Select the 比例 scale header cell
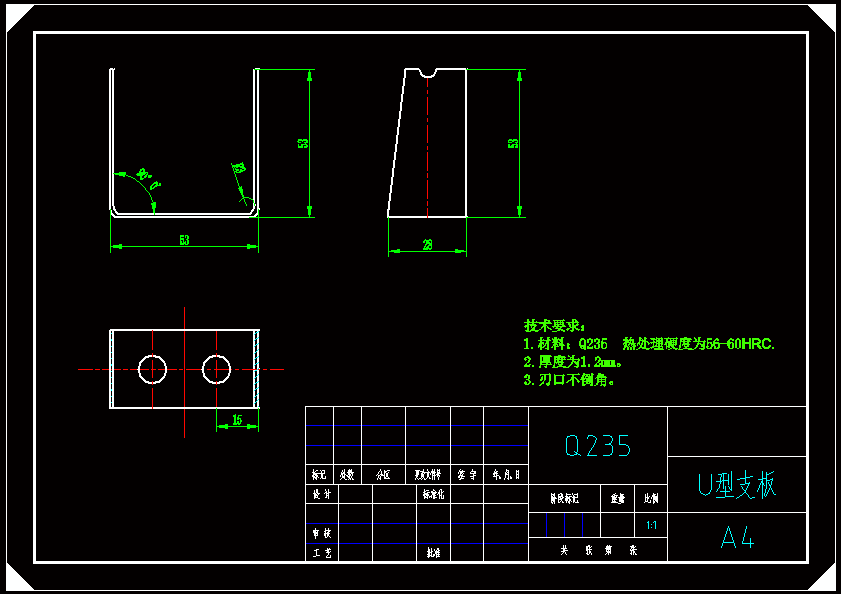The width and height of the screenshot is (841, 594). pos(653,500)
